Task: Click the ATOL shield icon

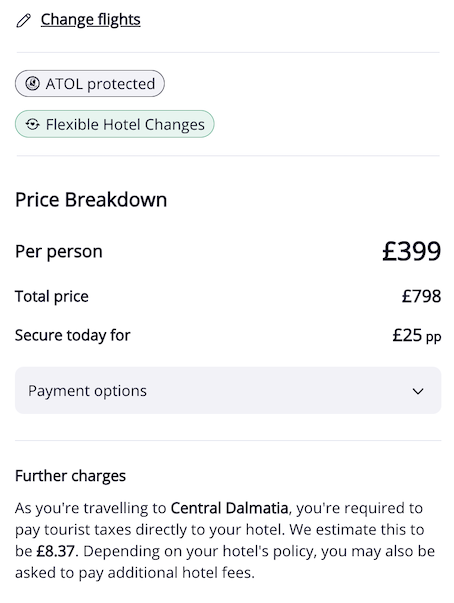Action: click(32, 83)
